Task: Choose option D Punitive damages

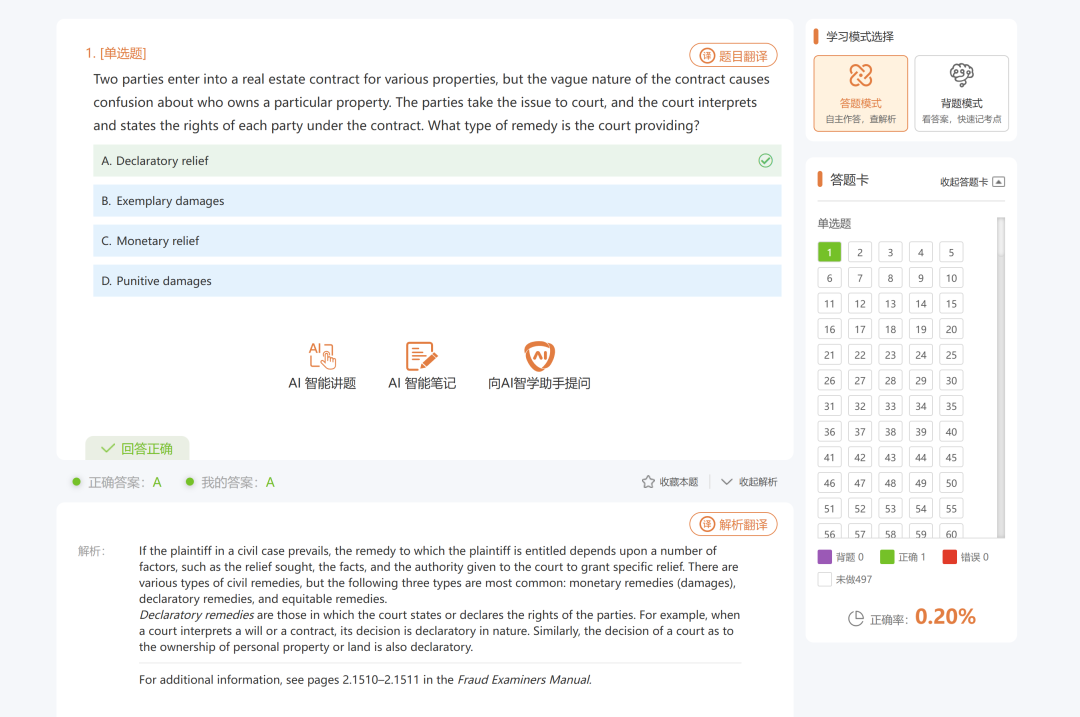Action: click(437, 280)
